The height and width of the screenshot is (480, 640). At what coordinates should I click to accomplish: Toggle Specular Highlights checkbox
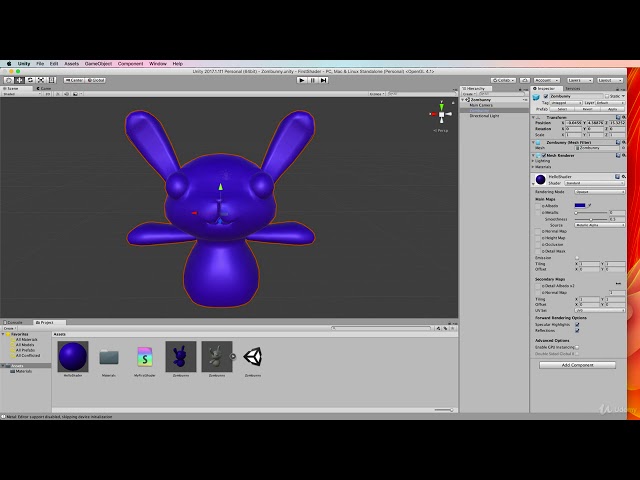click(x=577, y=324)
